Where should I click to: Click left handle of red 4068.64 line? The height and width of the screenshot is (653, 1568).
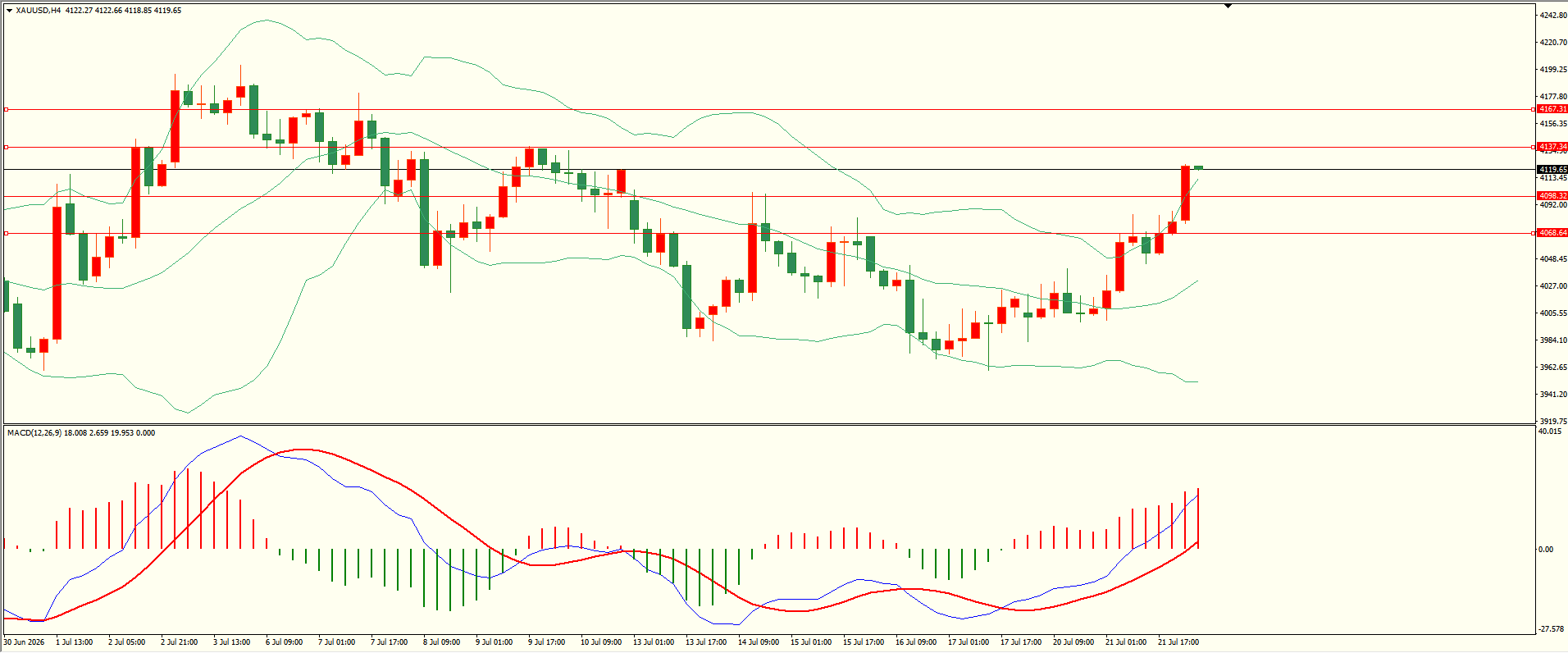[7, 233]
